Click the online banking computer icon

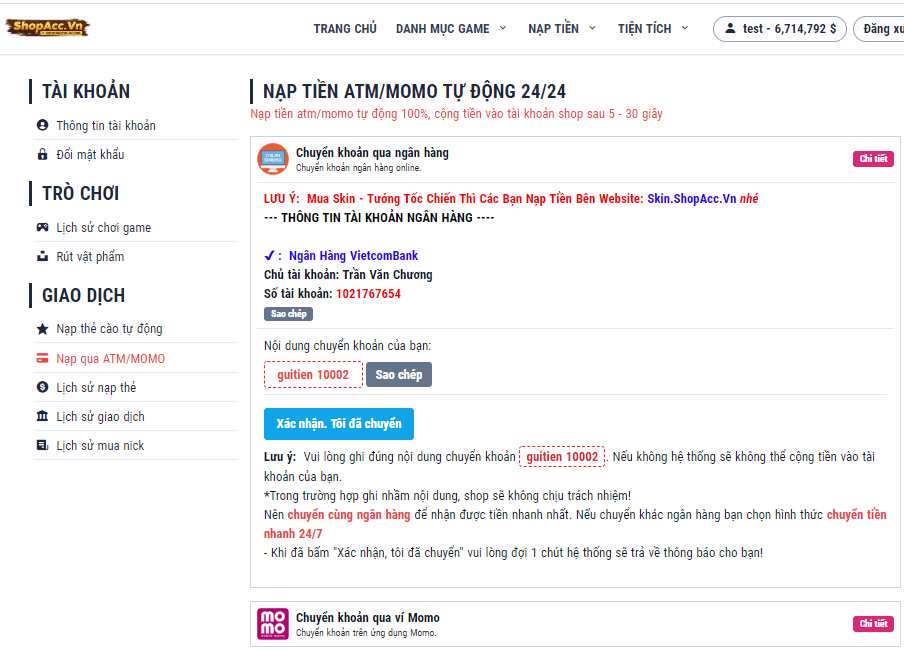[273, 159]
